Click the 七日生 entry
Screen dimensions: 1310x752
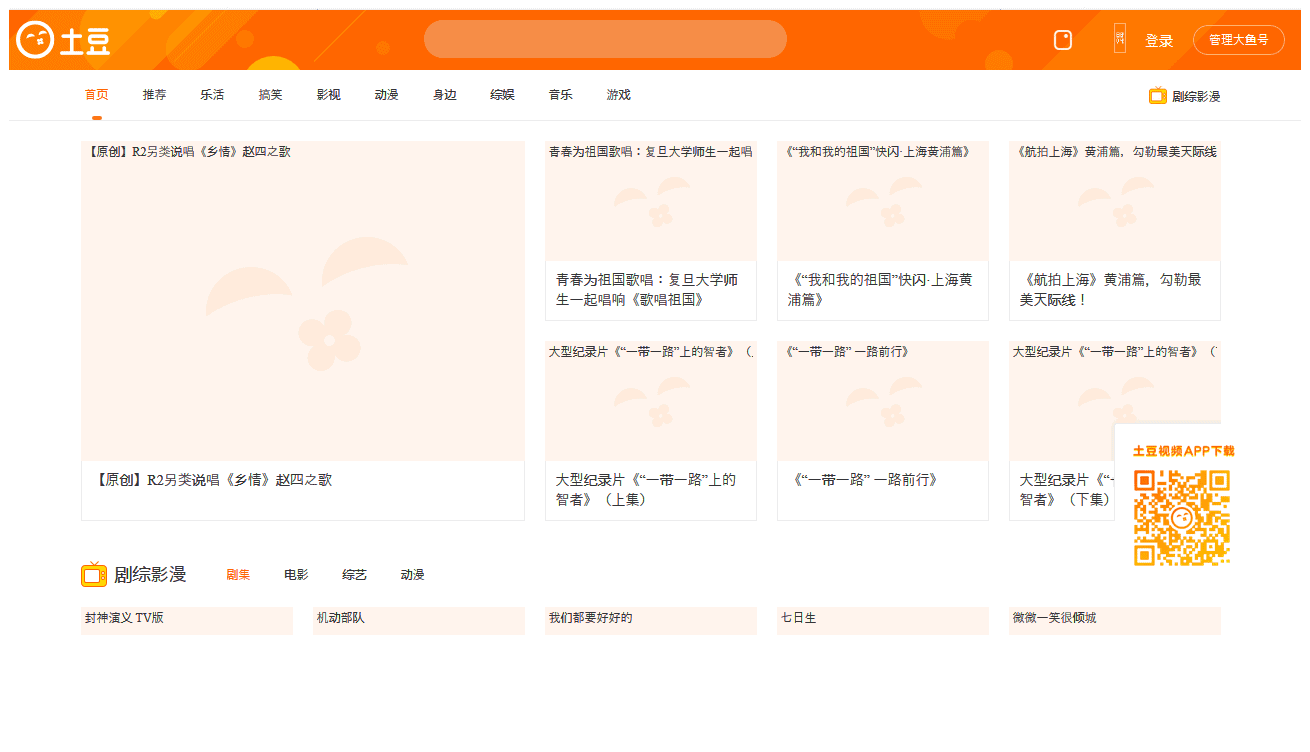pos(883,620)
